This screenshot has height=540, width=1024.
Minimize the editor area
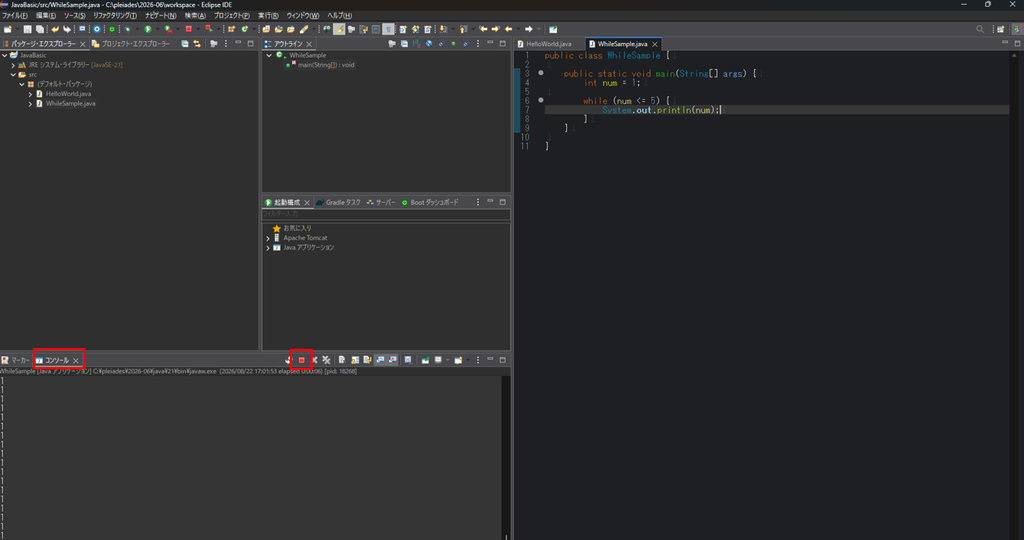click(x=1004, y=43)
